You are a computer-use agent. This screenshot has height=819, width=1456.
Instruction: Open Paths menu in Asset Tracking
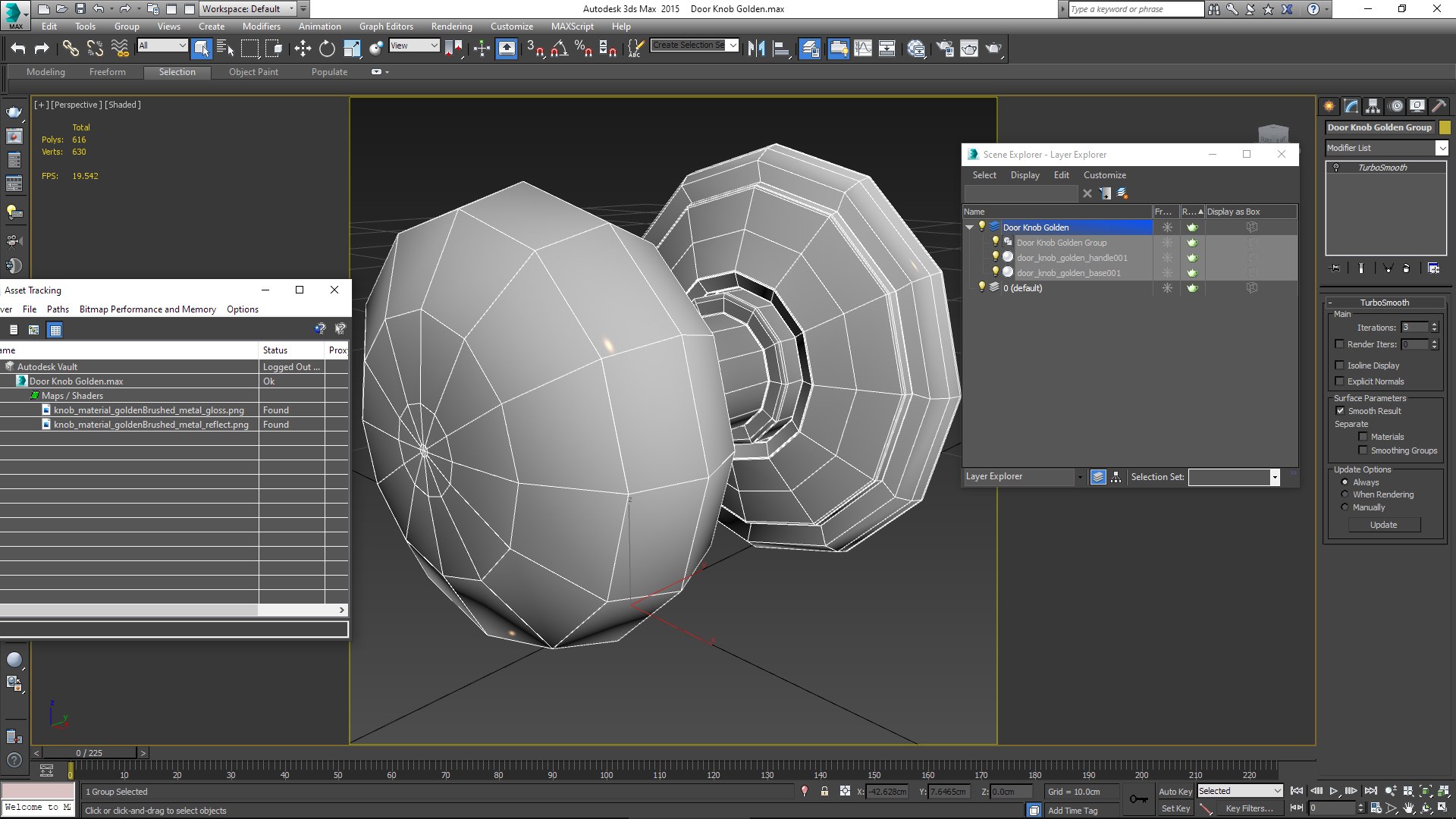[x=58, y=309]
